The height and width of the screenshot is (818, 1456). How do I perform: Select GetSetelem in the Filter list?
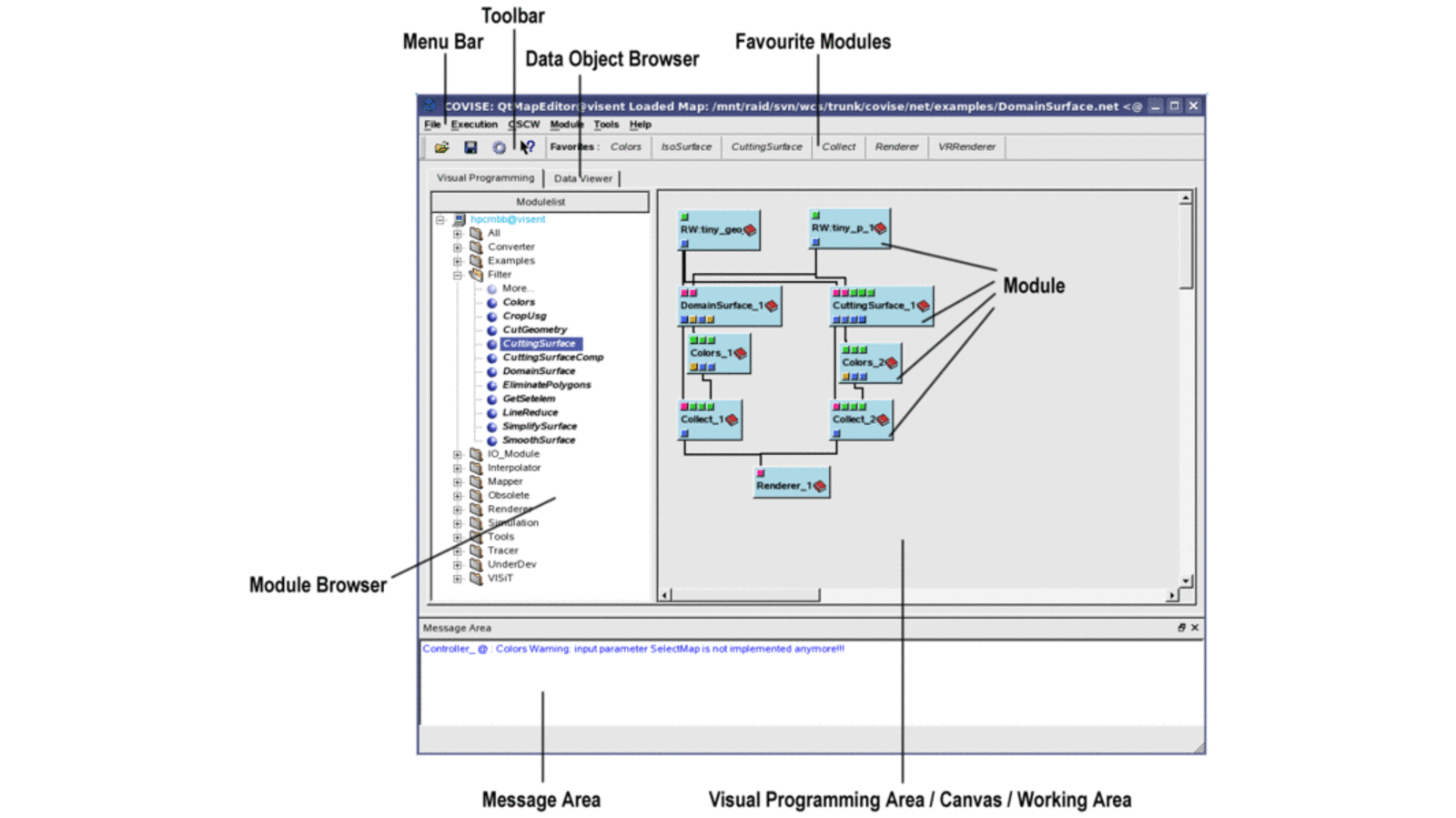tap(529, 399)
